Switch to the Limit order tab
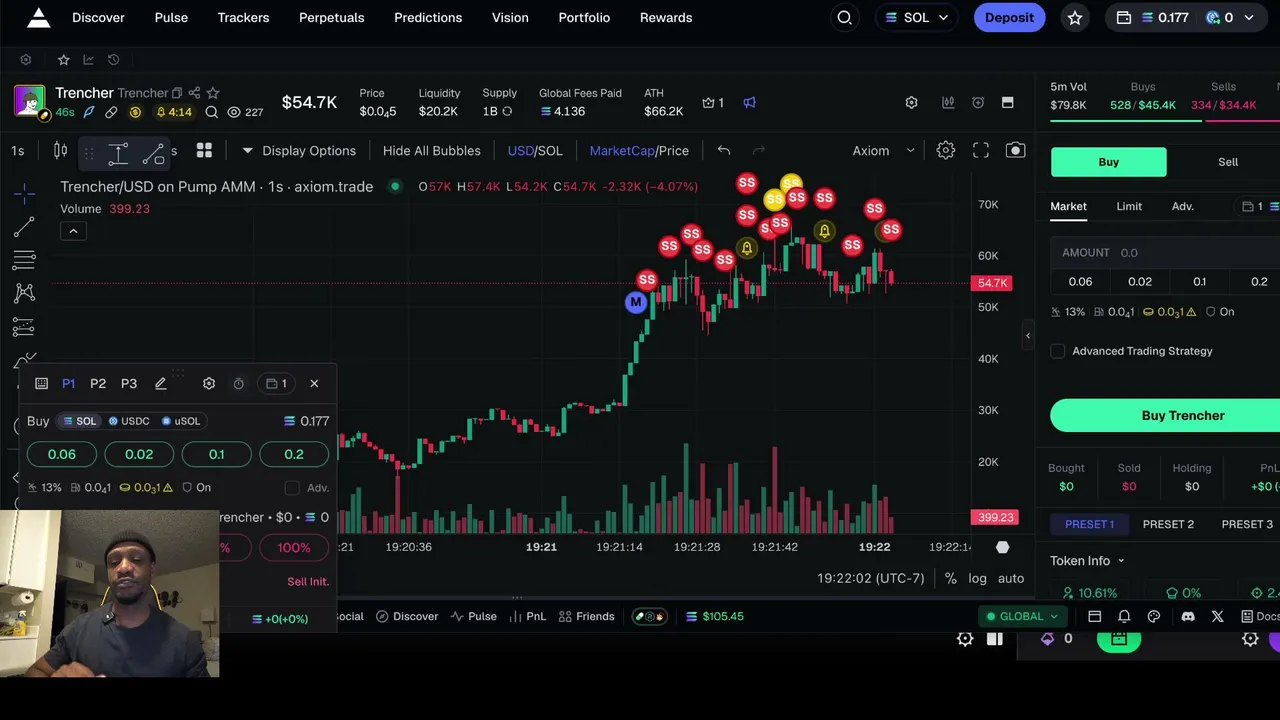 1129,206
